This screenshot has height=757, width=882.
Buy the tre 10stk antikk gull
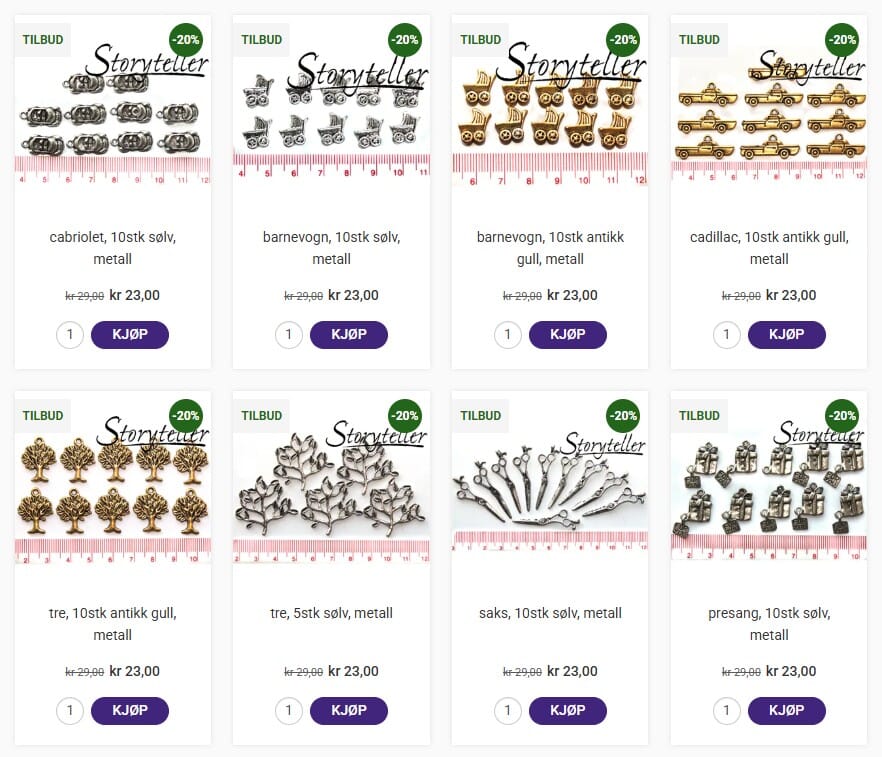pyautogui.click(x=129, y=710)
